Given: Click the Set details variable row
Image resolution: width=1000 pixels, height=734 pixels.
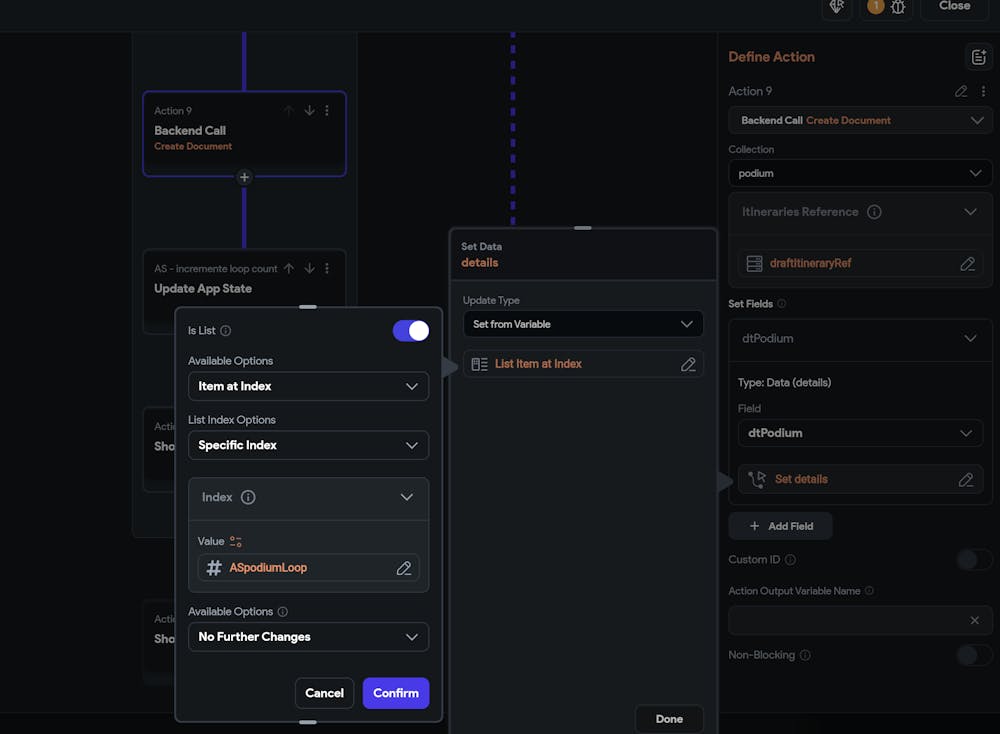Looking at the screenshot, I should coord(860,480).
